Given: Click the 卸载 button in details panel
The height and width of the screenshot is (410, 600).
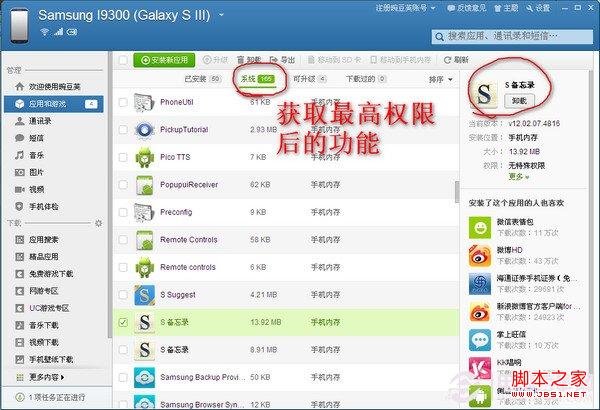Looking at the screenshot, I should [519, 101].
